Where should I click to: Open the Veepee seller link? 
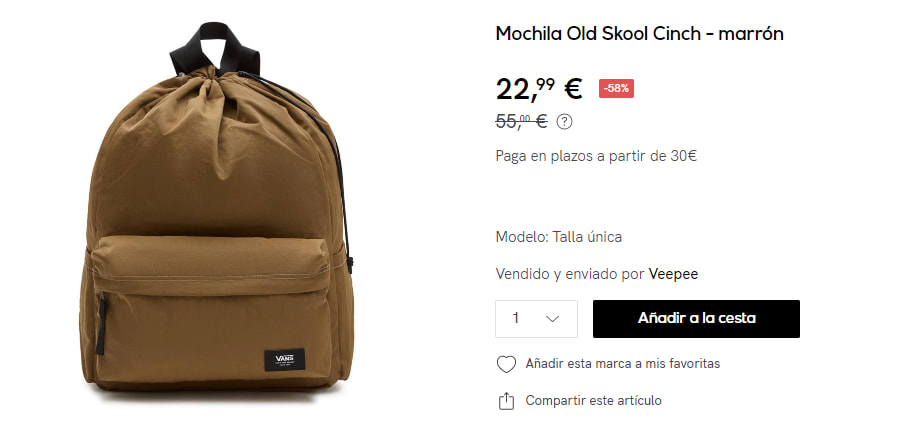click(x=673, y=274)
